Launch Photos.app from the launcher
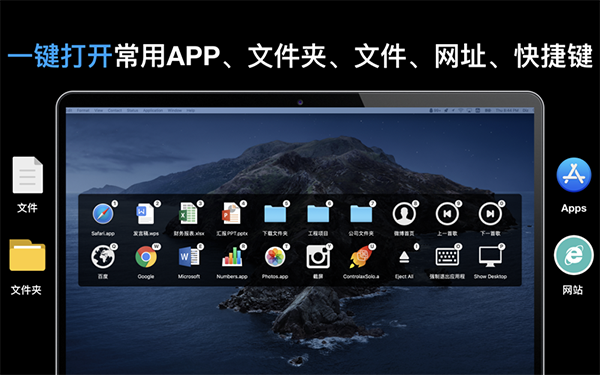The image size is (600, 375). (x=275, y=257)
